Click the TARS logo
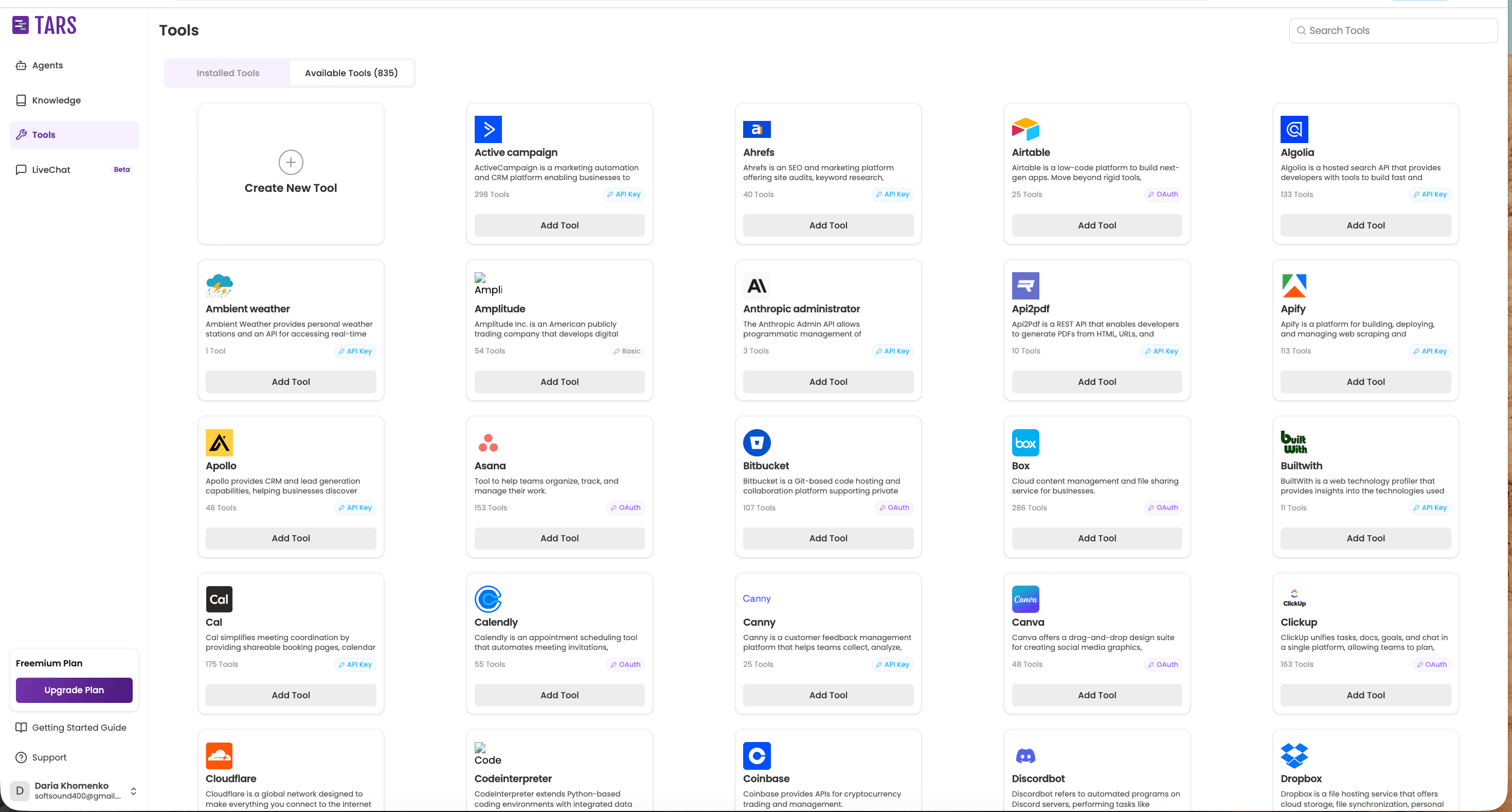The height and width of the screenshot is (812, 1512). pos(45,25)
